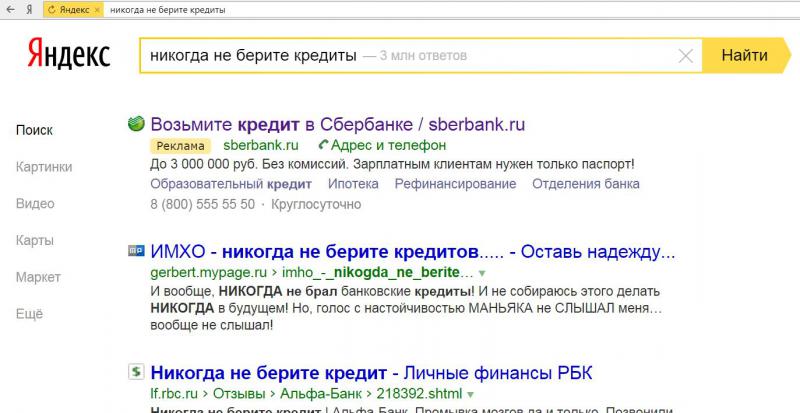Open "Возьмите кредит в Сбербанке" ad title

(x=338, y=124)
